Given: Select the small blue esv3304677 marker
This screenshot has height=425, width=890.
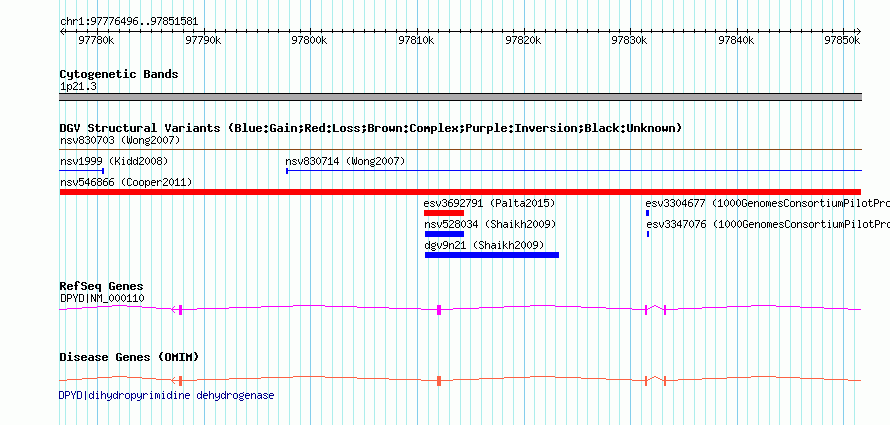Looking at the screenshot, I should point(648,213).
